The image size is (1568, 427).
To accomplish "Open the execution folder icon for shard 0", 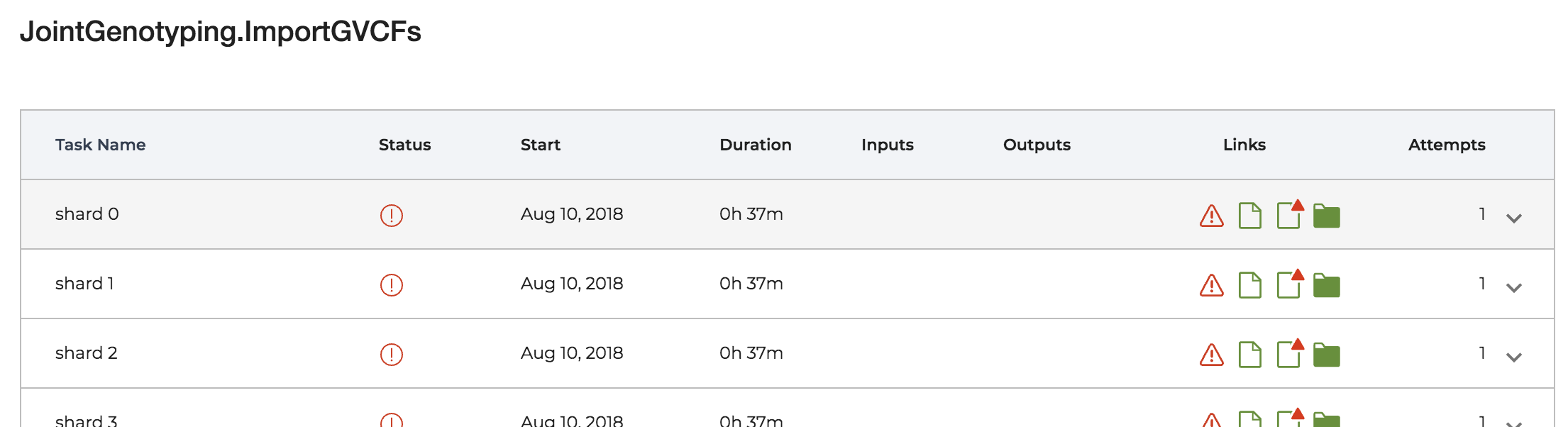I will (1327, 216).
